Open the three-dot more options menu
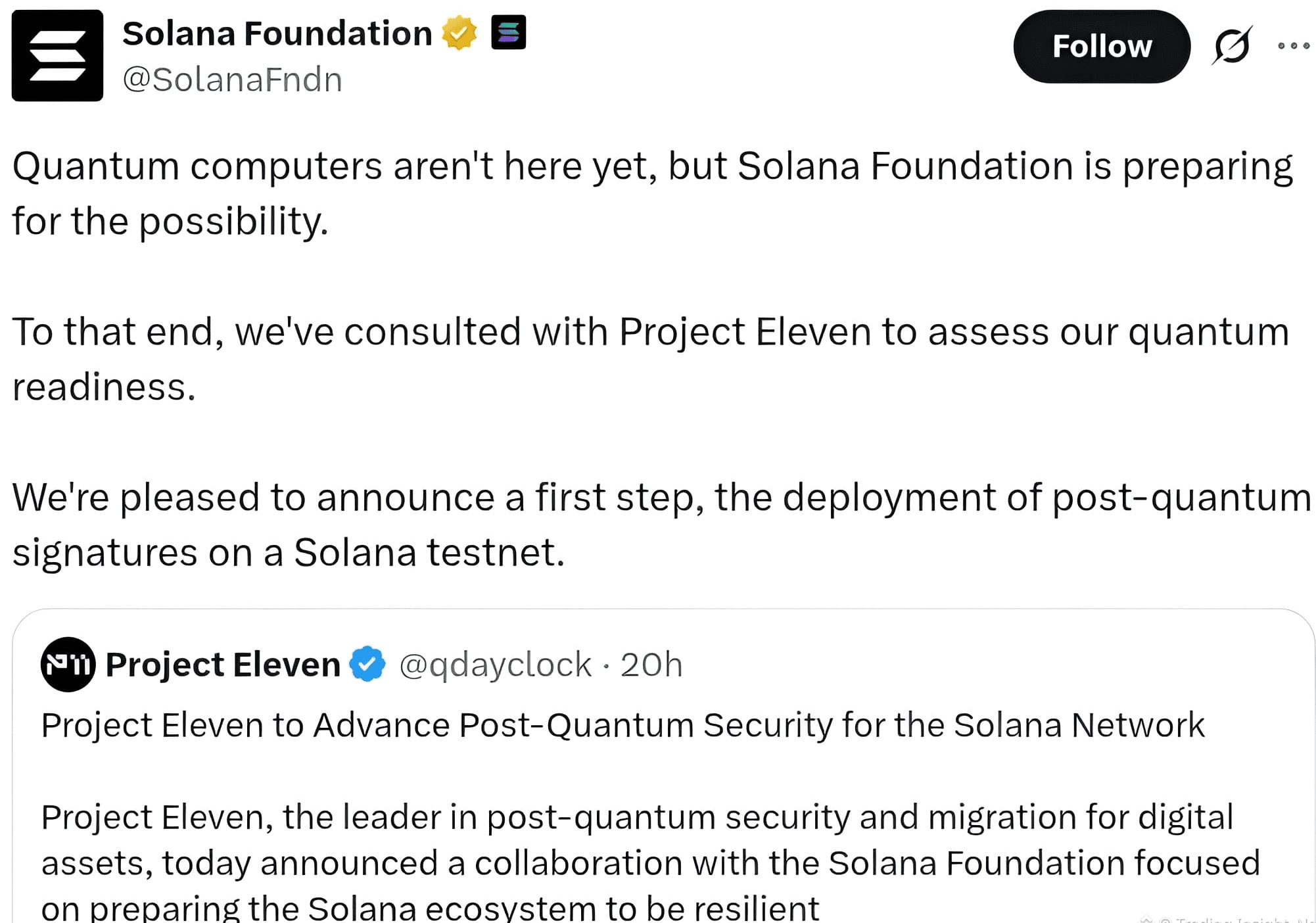1316x923 pixels. click(1293, 46)
